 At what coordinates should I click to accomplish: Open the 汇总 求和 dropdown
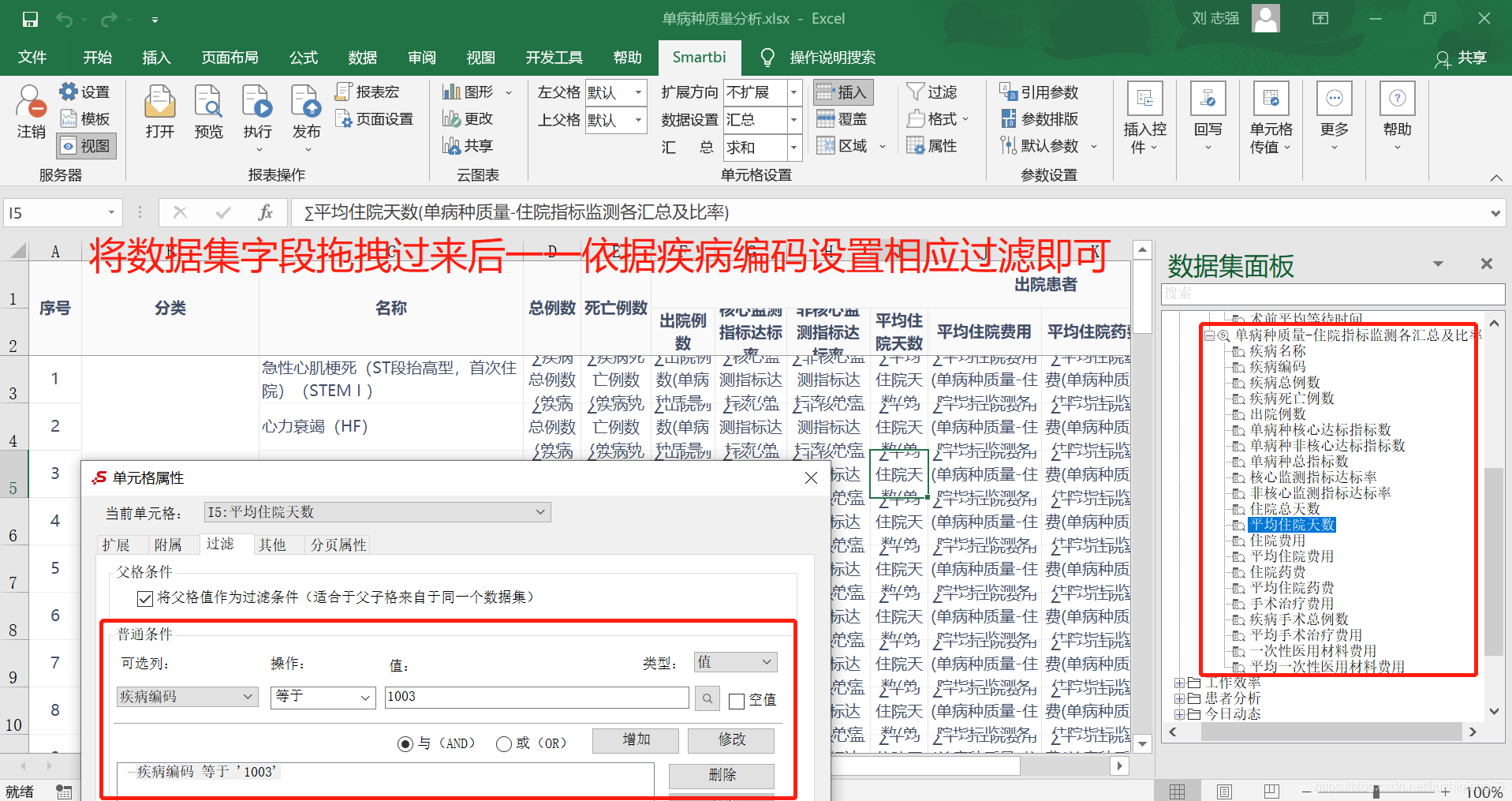pos(794,147)
